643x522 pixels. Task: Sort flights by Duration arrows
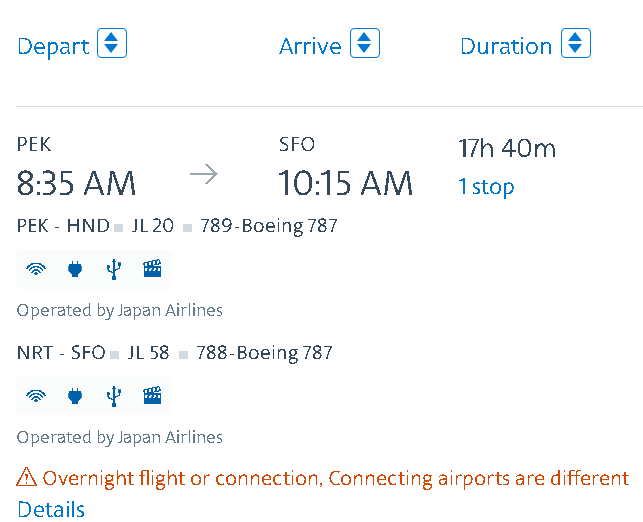pyautogui.click(x=576, y=44)
